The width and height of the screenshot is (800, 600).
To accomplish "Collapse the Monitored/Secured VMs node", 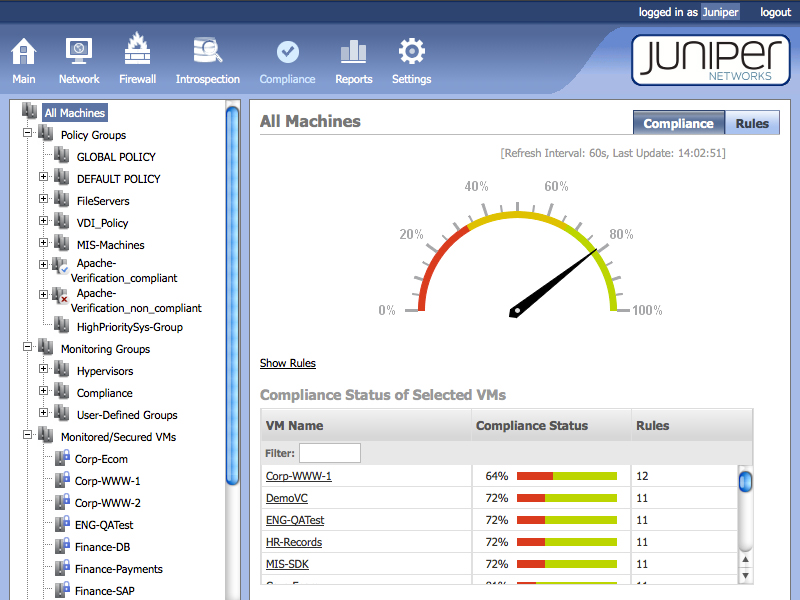I will 28,435.
